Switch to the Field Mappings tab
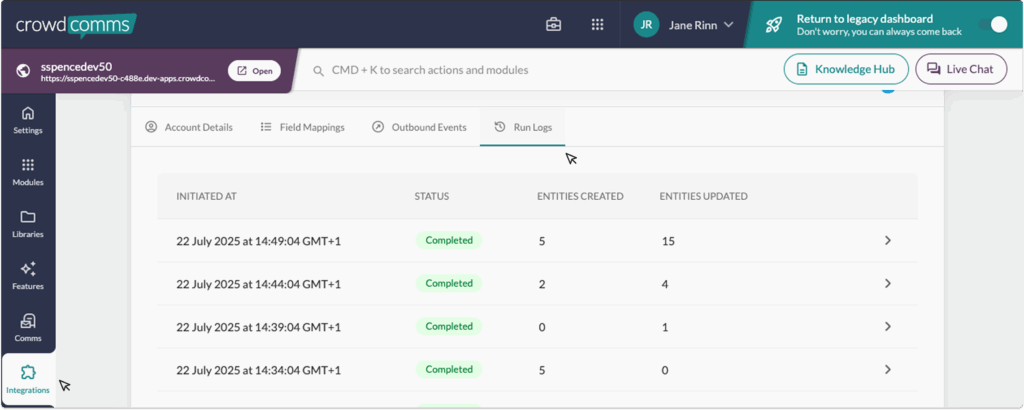This screenshot has height=410, width=1024. (x=302, y=127)
